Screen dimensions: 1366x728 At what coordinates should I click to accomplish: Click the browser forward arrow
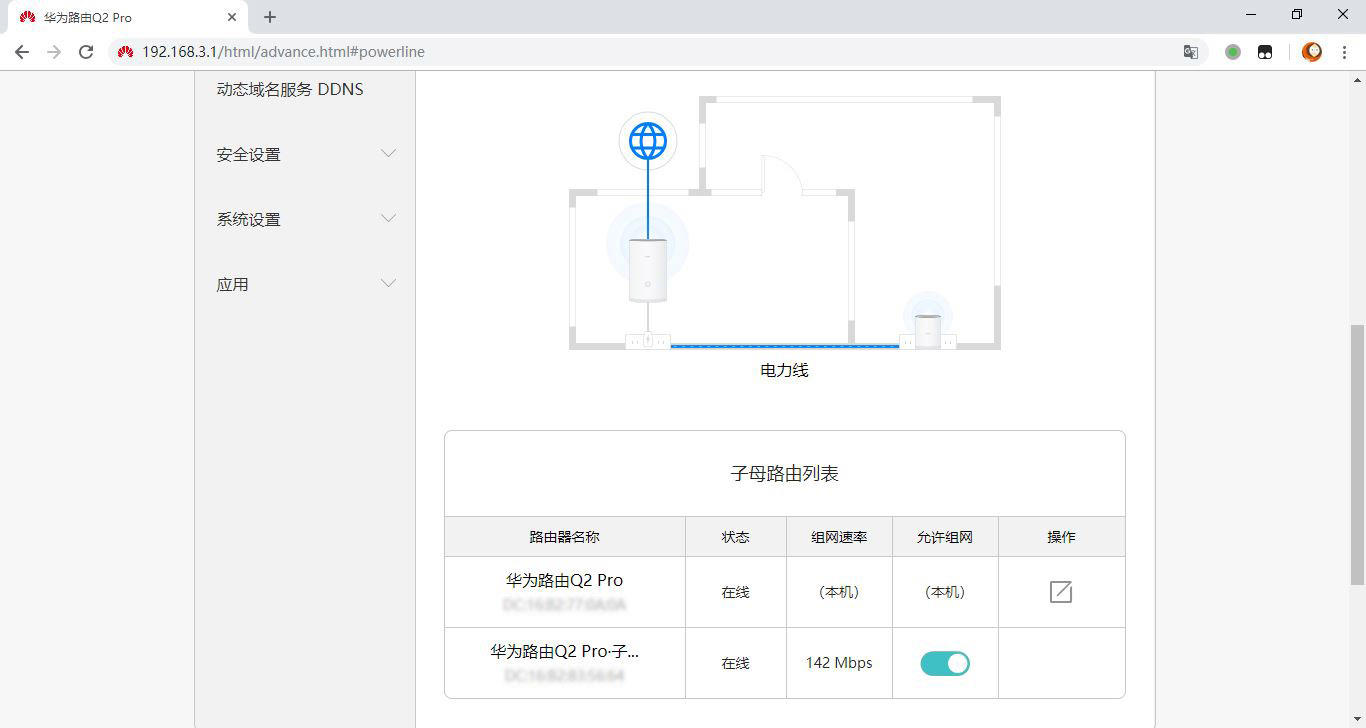[54, 52]
